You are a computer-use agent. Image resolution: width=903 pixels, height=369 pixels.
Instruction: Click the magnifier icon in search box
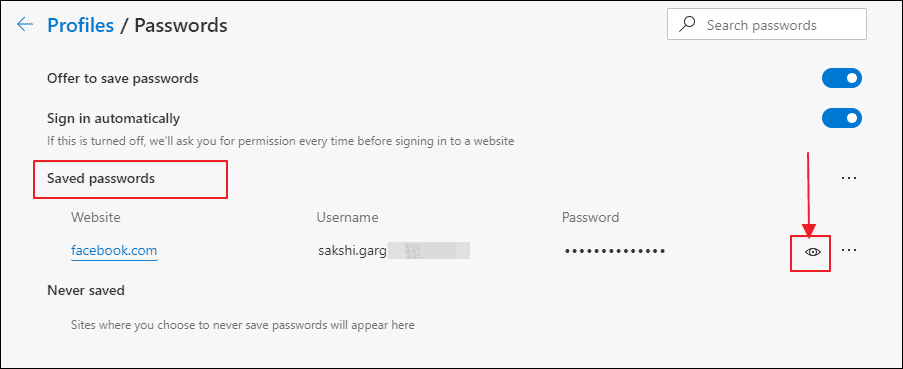(x=686, y=24)
